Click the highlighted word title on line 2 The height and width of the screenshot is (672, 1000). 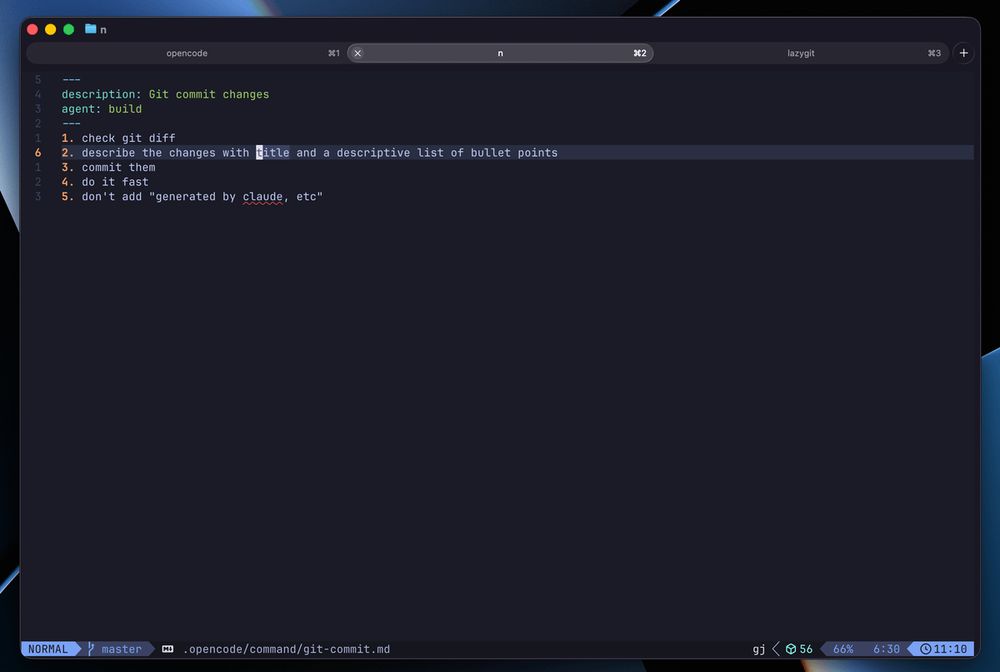pos(272,152)
